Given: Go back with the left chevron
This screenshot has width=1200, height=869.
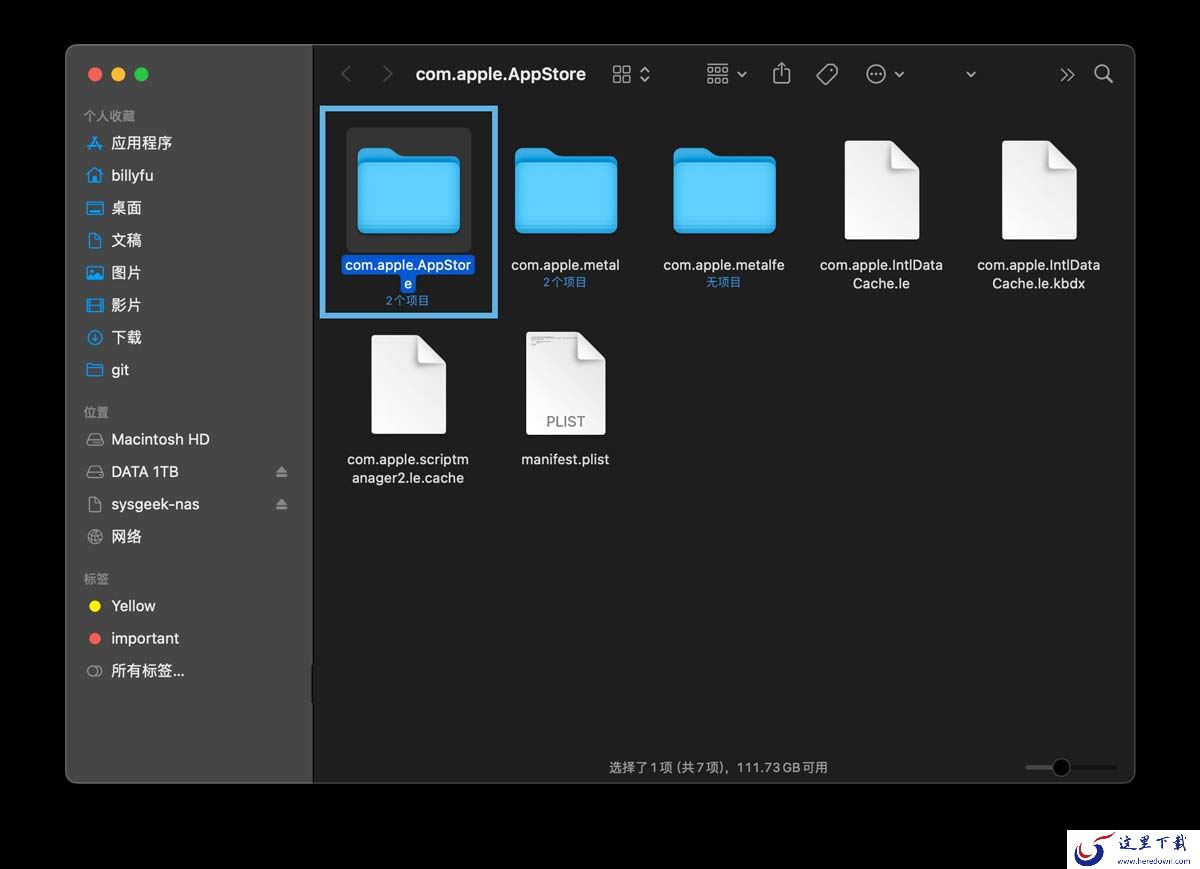Looking at the screenshot, I should pyautogui.click(x=346, y=74).
